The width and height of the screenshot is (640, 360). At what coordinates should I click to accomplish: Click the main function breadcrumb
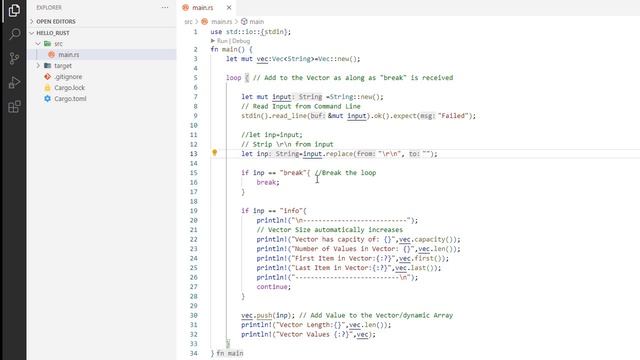256,22
